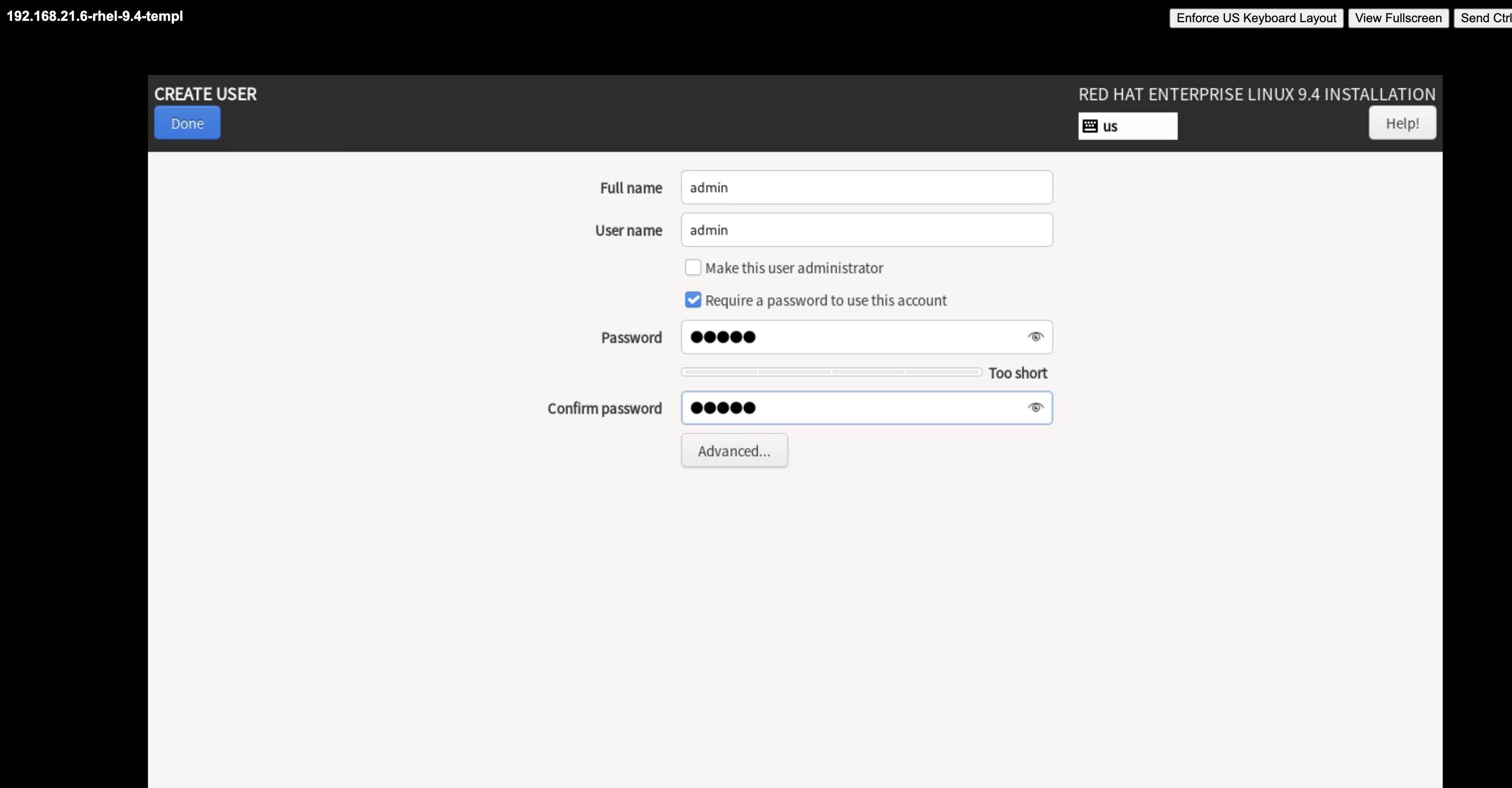The height and width of the screenshot is (788, 1512).
Task: Select the Confirm password input box
Action: click(851, 407)
